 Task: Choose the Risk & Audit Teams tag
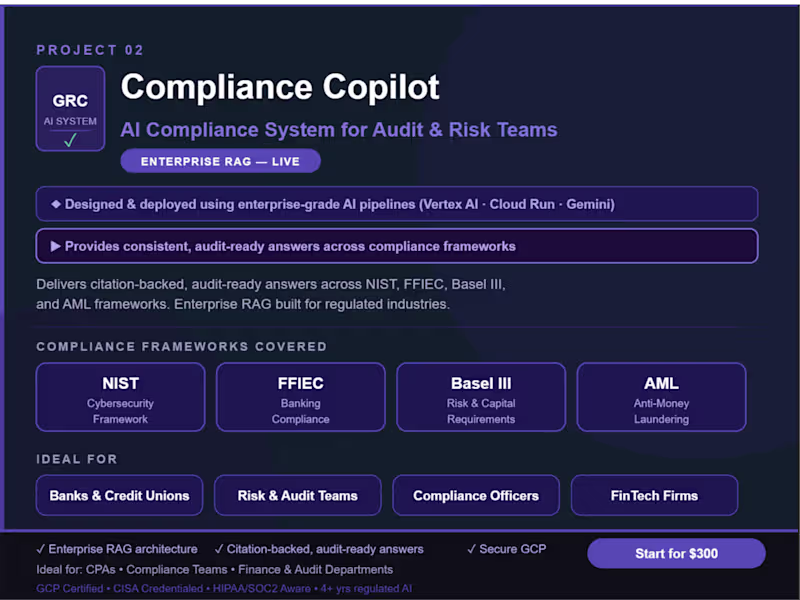pyautogui.click(x=297, y=495)
